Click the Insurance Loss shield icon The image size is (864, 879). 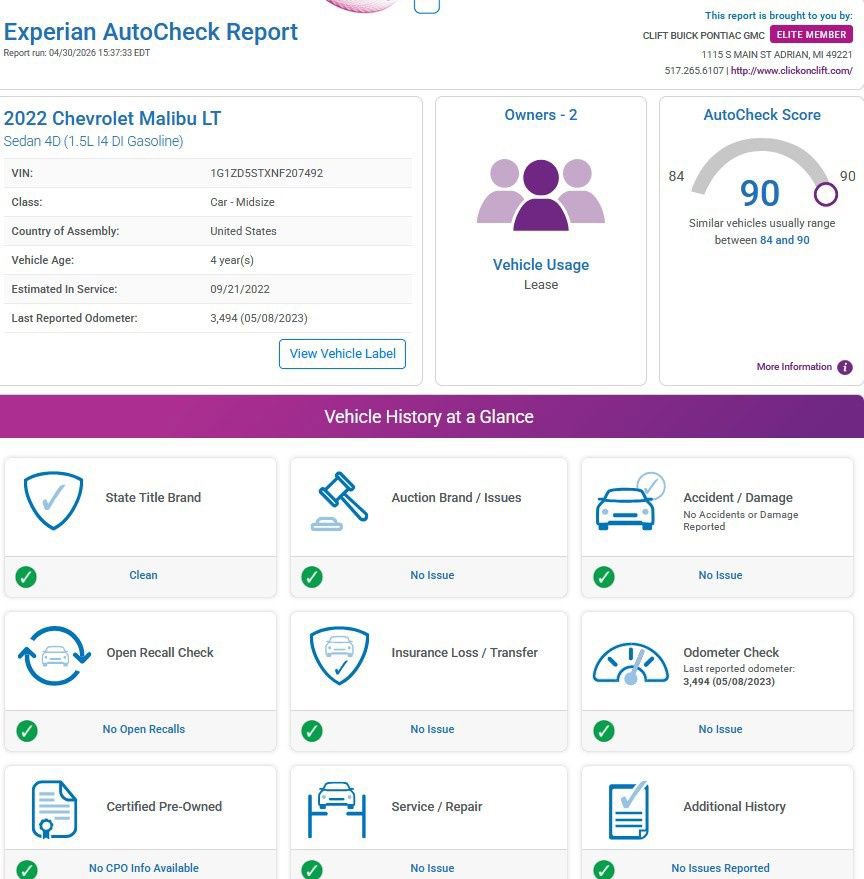pos(339,655)
